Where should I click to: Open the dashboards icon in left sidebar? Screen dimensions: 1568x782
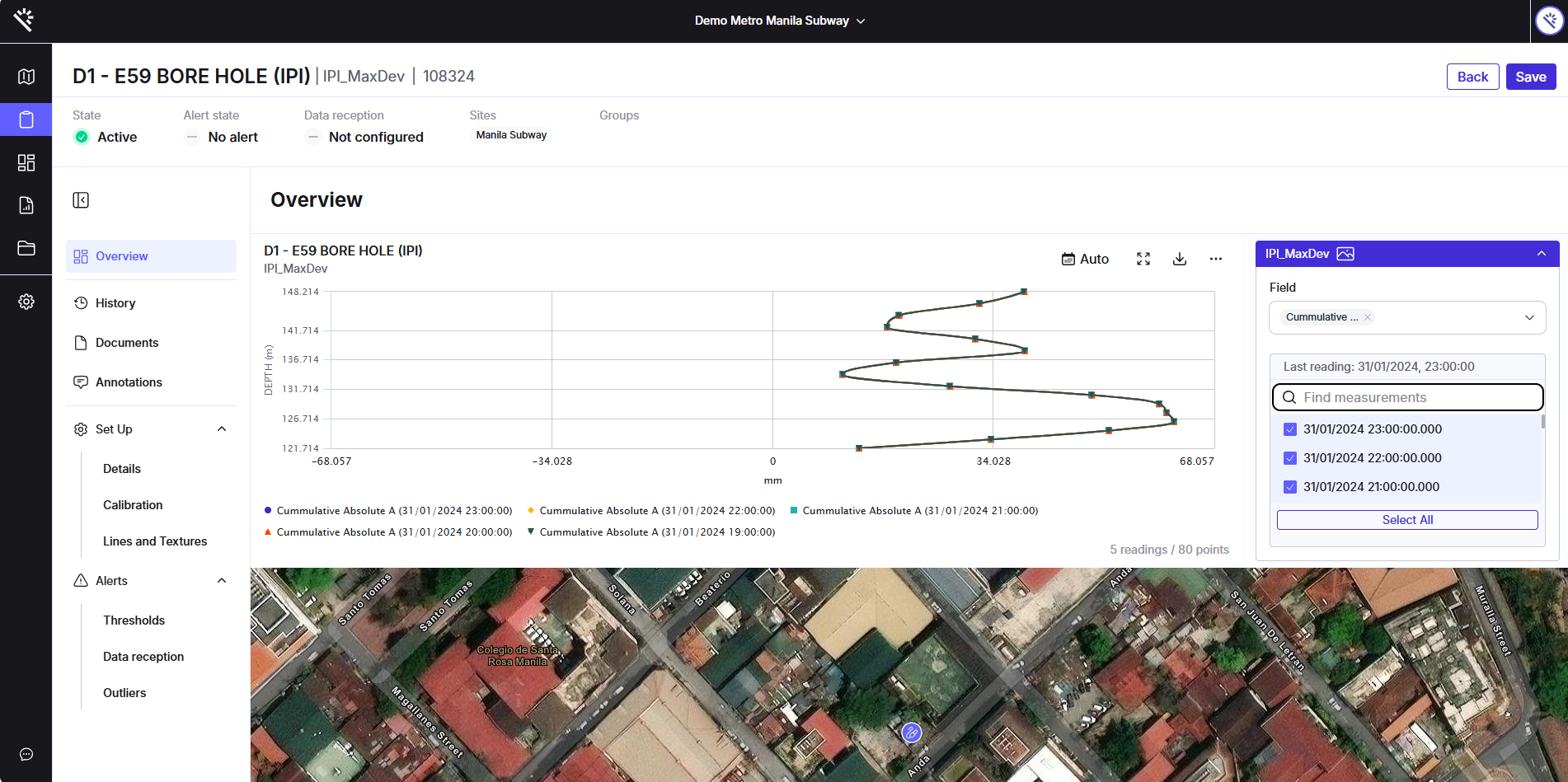tap(26, 162)
